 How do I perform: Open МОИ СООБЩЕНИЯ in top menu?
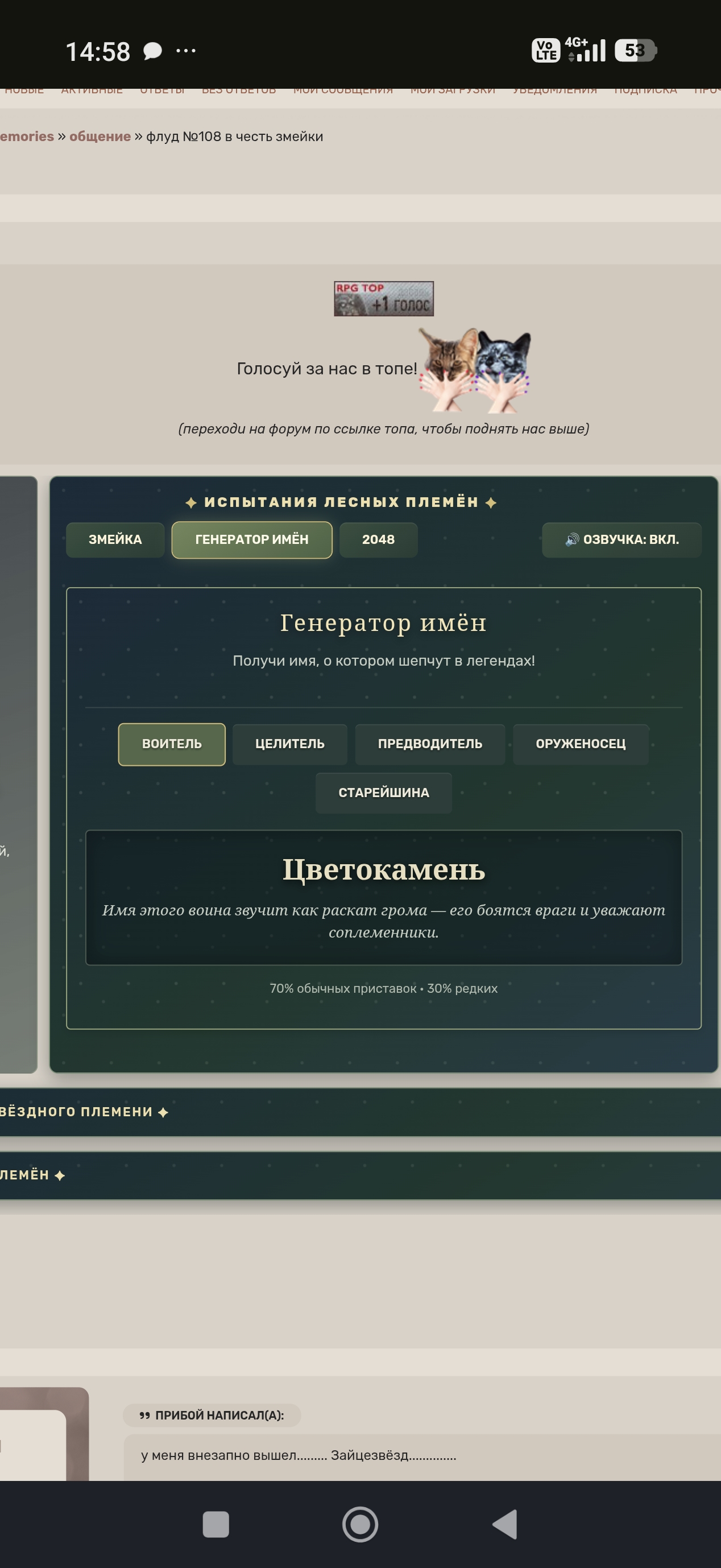point(343,90)
